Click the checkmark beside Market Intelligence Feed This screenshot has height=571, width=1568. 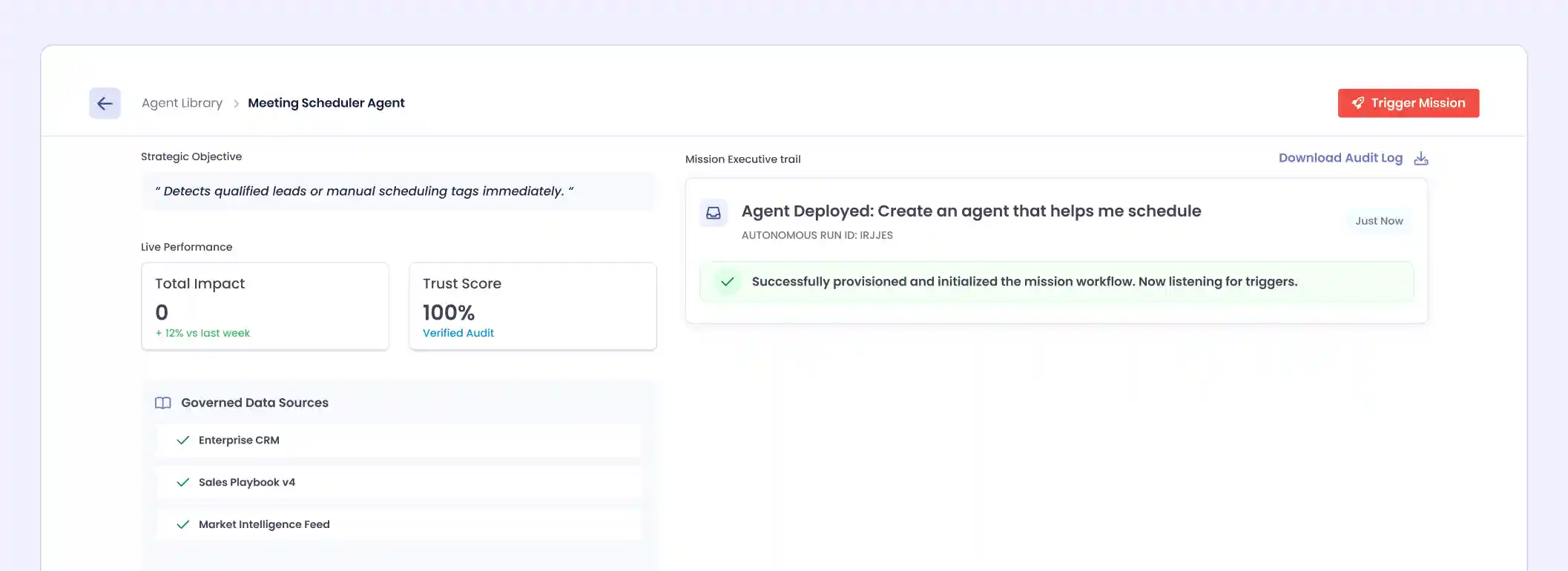click(183, 525)
